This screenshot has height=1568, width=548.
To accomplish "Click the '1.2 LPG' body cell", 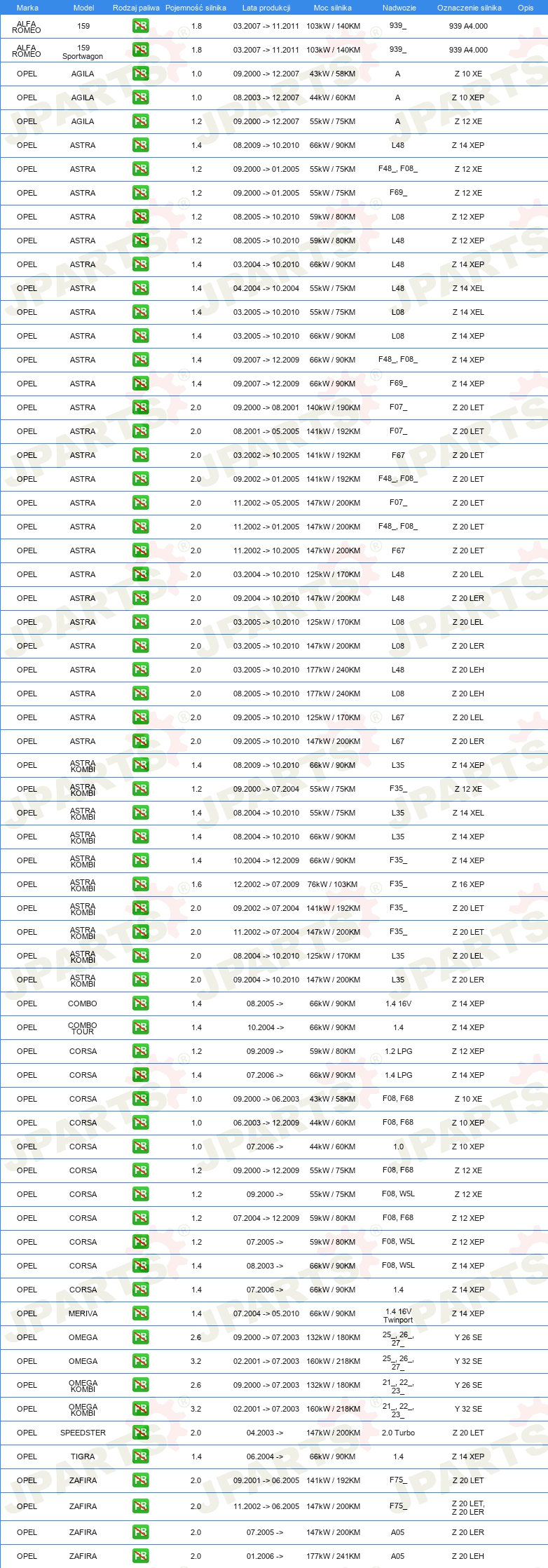I will click(398, 1051).
